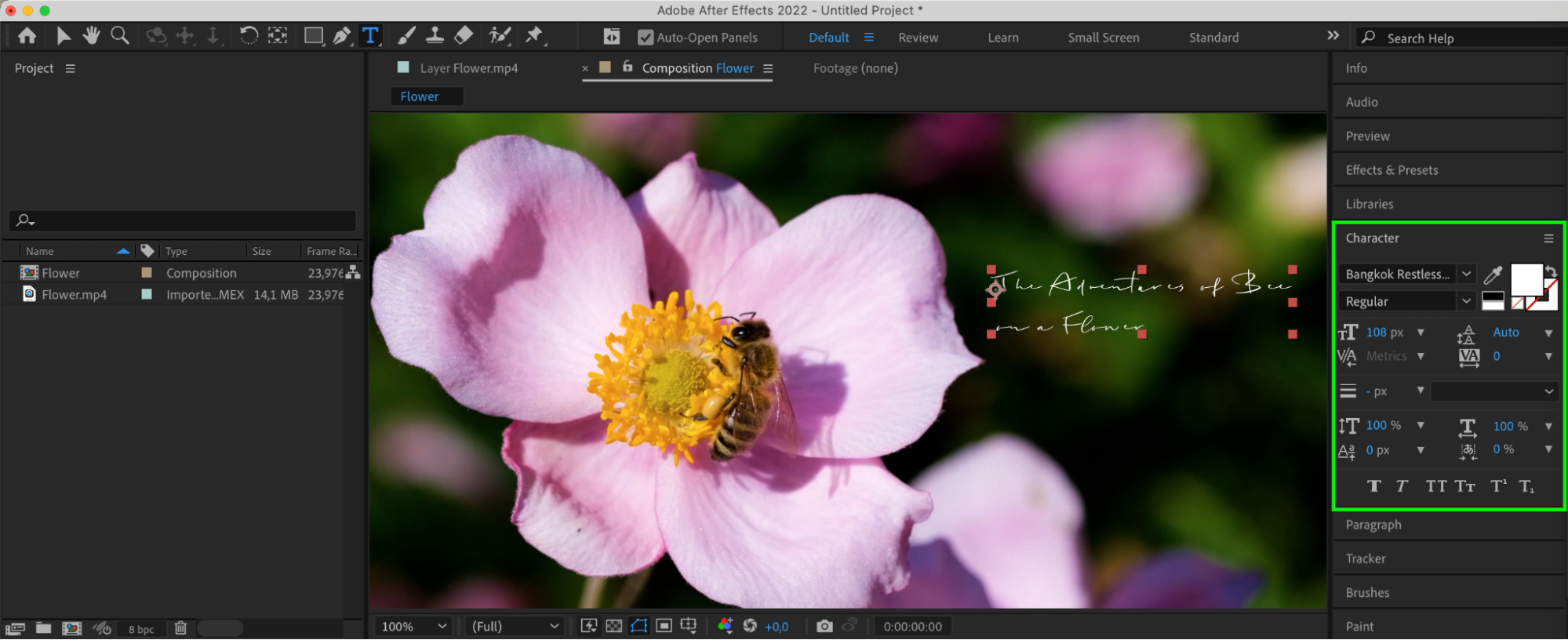Delete selected project items with trash icon
This screenshot has width=1568, height=640.
point(180,628)
